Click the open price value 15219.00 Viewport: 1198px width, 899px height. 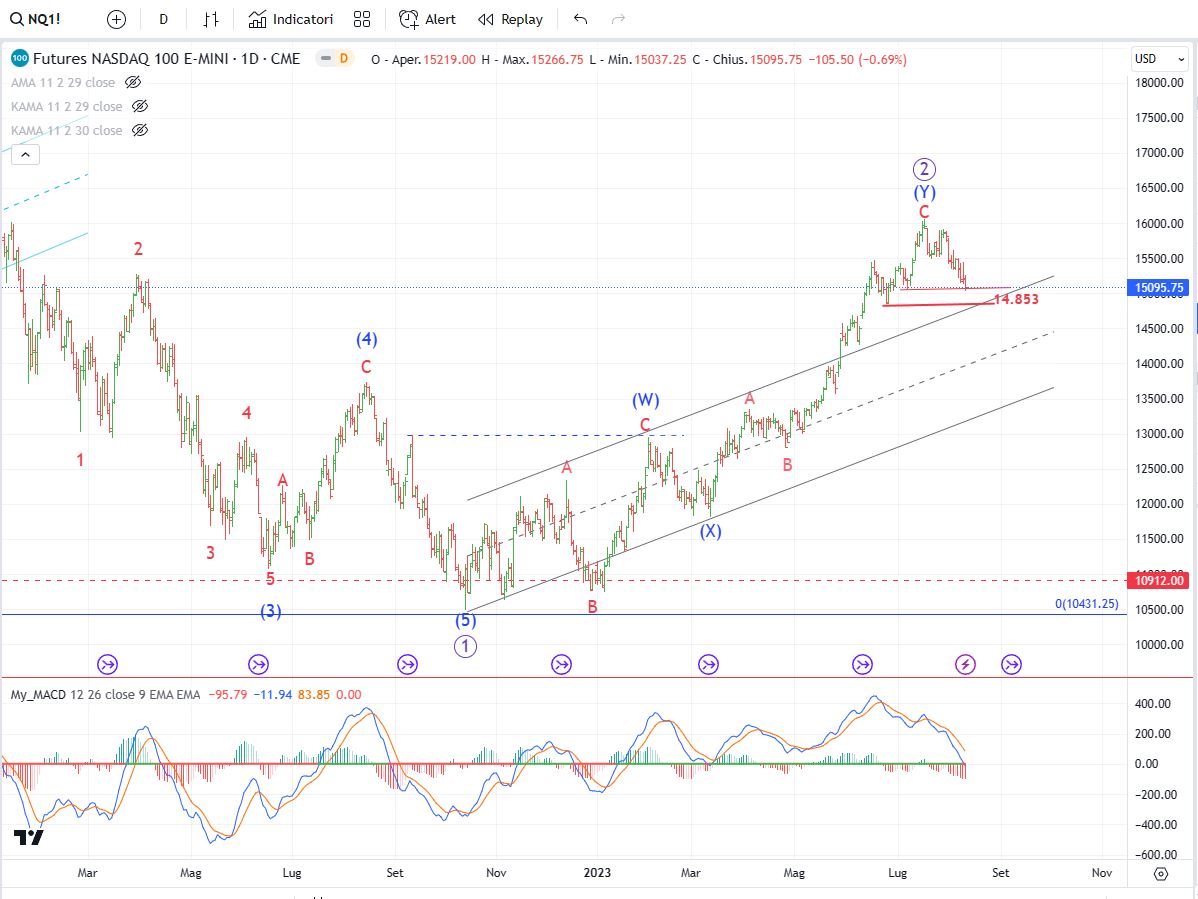coord(449,60)
